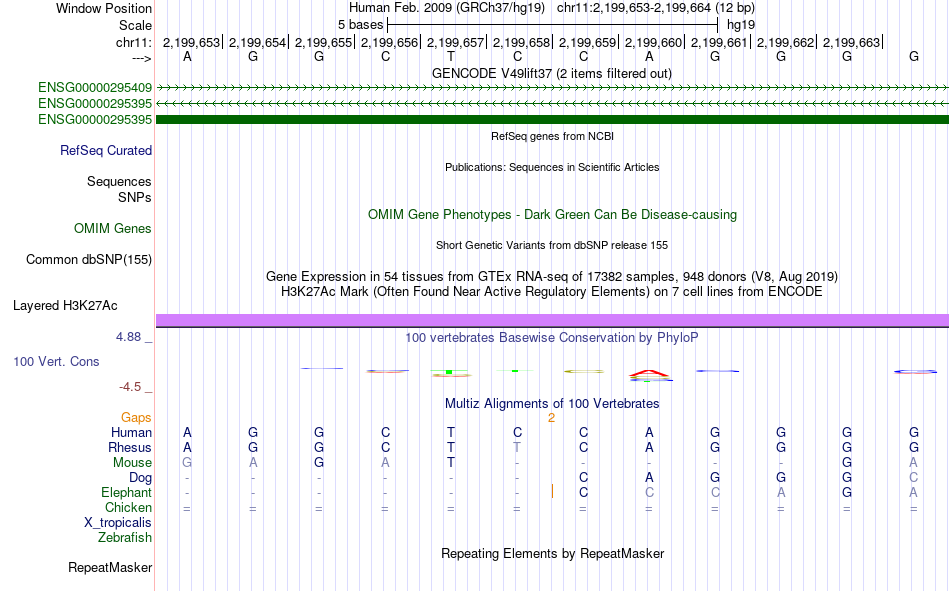Click the 'Sequences' track label
950x591 pixels.
pyautogui.click(x=119, y=181)
